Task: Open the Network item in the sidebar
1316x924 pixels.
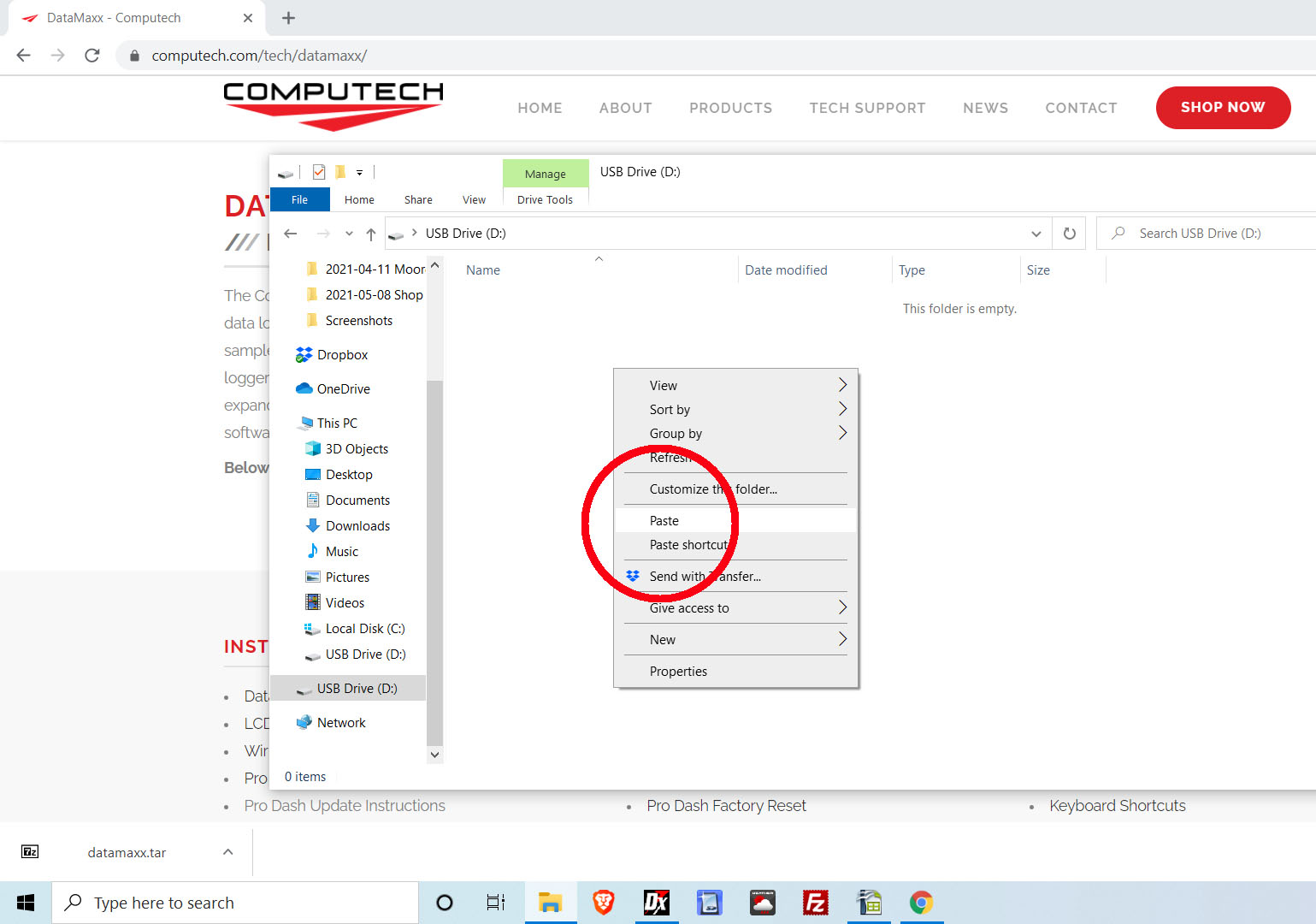Action: pyautogui.click(x=340, y=722)
